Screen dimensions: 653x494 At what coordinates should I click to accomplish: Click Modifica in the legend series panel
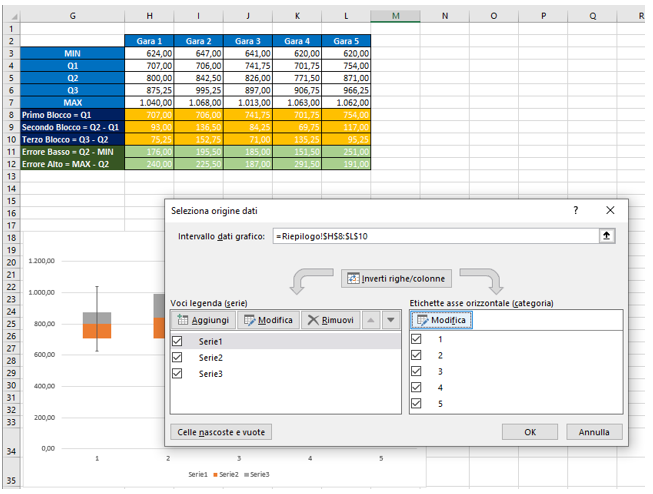click(x=270, y=320)
